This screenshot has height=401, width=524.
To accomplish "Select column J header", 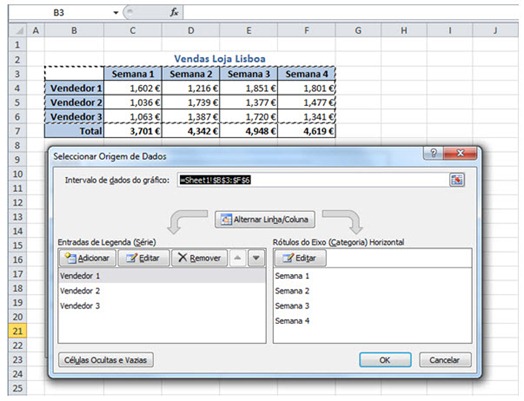I will click(495, 30).
